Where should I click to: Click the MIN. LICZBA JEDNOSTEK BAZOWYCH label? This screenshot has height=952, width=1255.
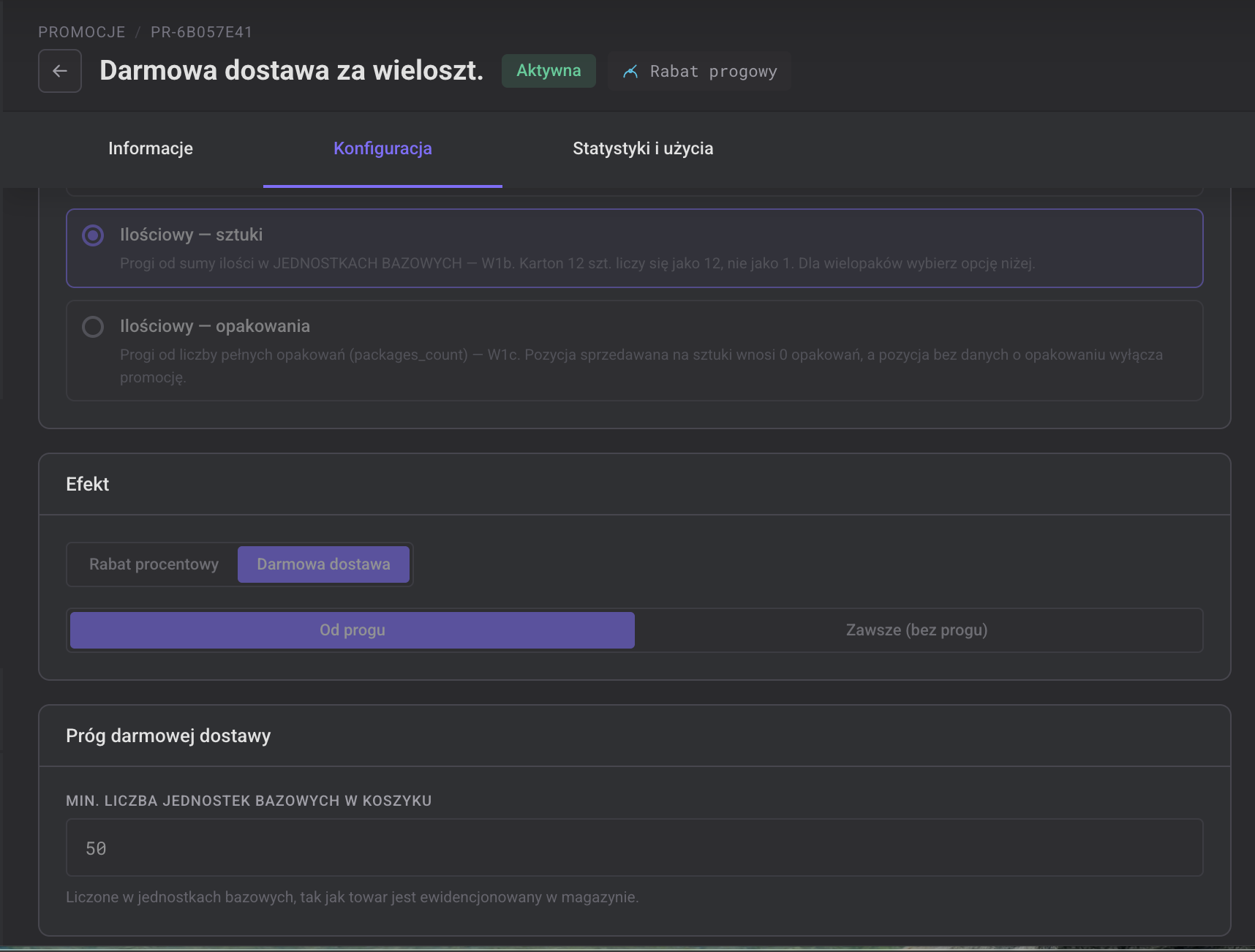[249, 801]
